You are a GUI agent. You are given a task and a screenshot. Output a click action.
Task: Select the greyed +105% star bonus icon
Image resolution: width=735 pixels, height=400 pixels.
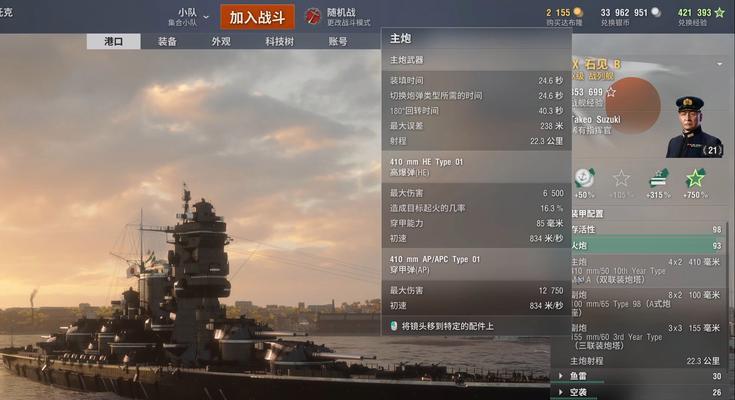point(621,179)
